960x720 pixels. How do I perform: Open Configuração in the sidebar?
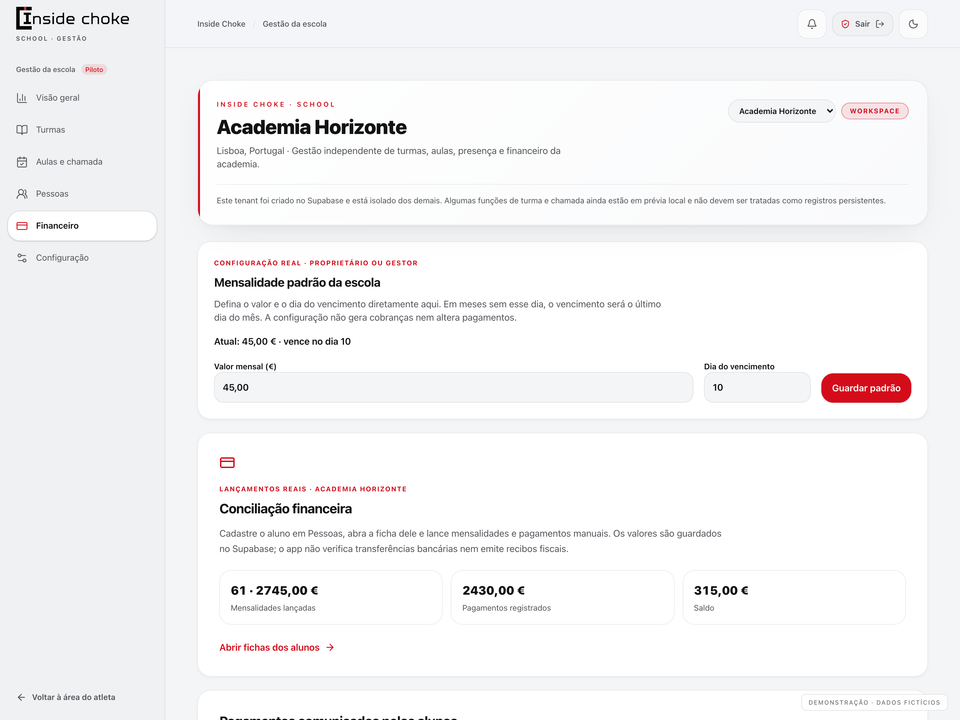coord(82,258)
